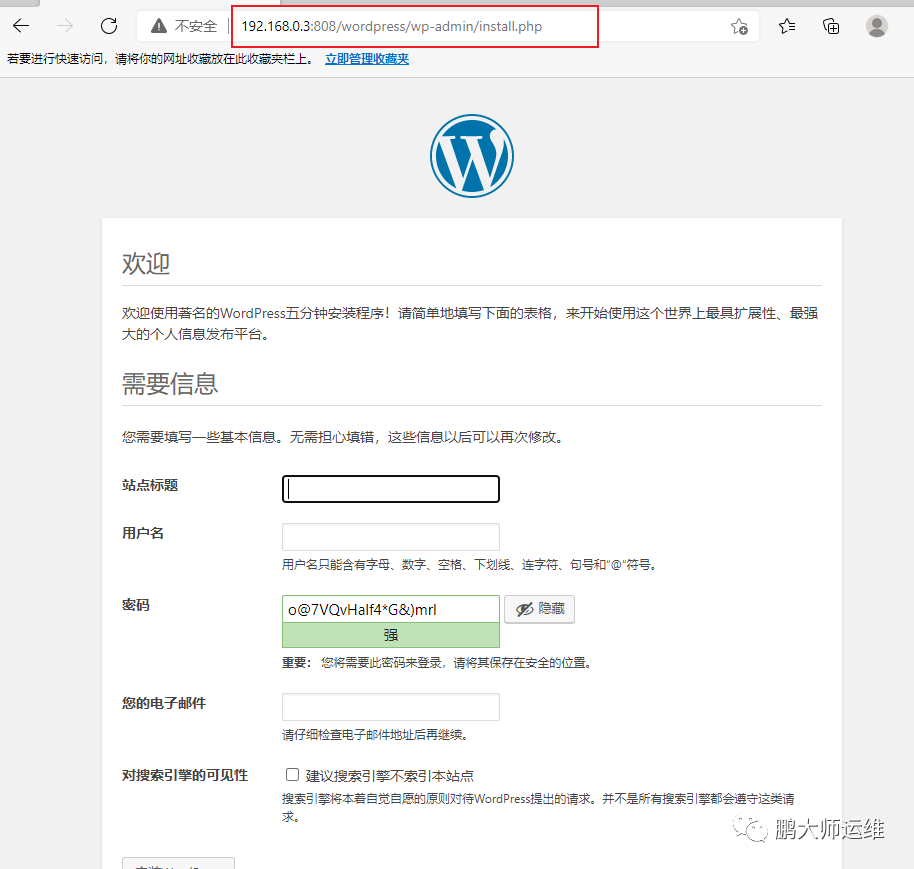Focus the 用户名 input field

point(391,537)
